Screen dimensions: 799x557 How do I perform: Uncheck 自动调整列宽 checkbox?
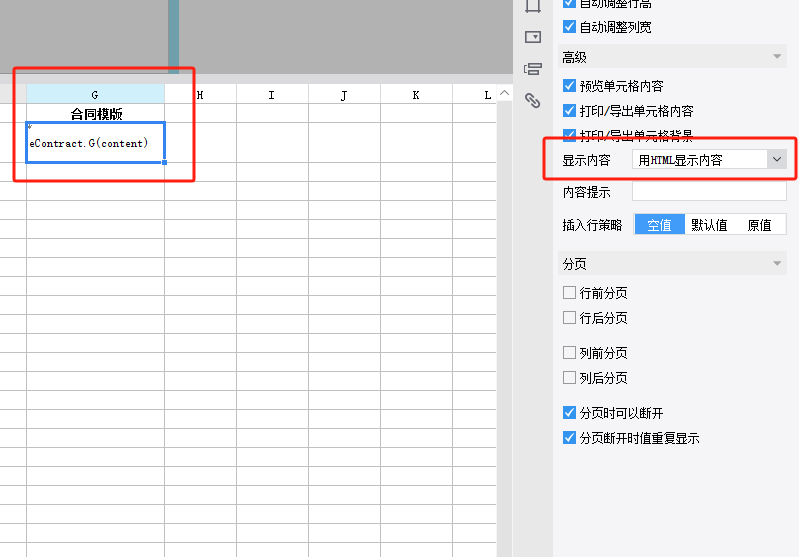569,26
